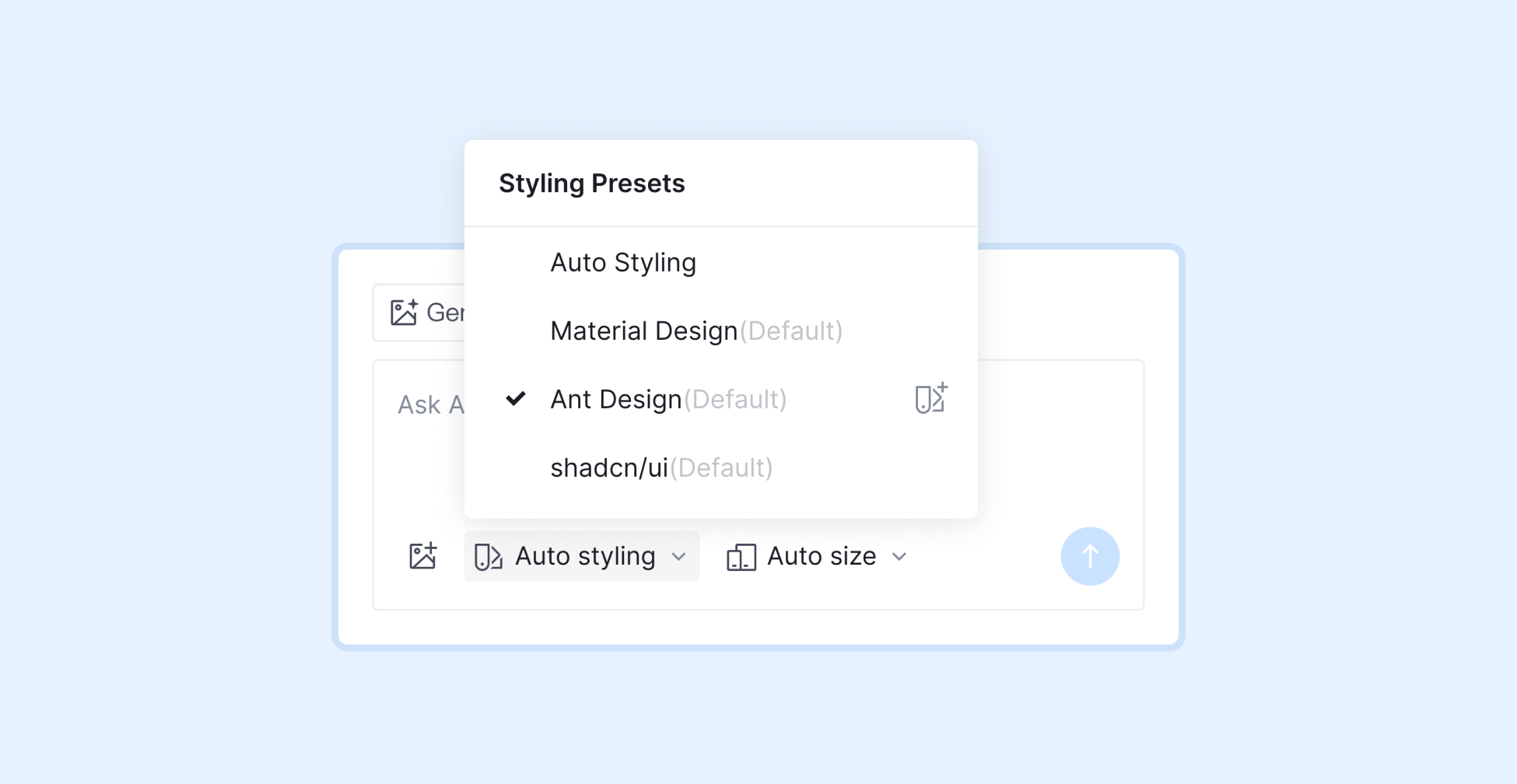Click the Styling Presets header title
1517x784 pixels.
coord(591,184)
